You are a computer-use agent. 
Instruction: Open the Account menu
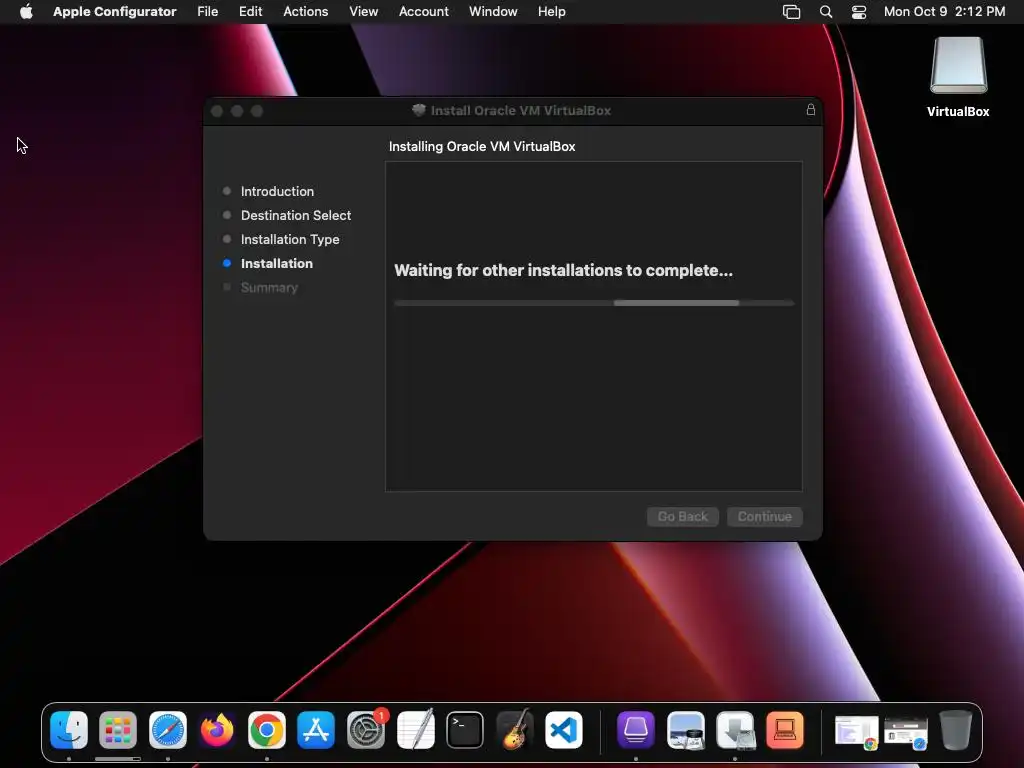pos(424,12)
